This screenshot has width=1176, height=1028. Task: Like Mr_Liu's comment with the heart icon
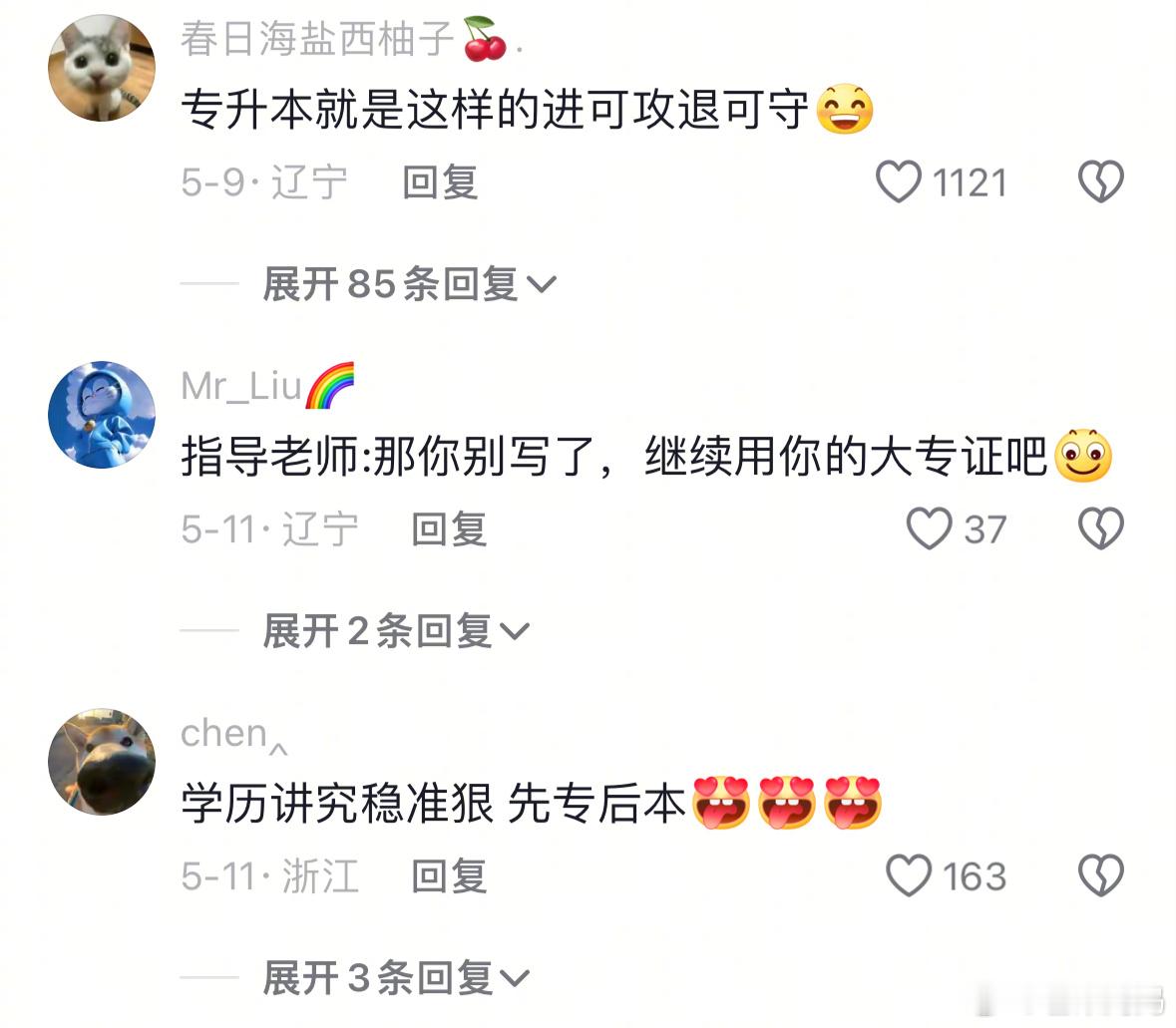(929, 528)
